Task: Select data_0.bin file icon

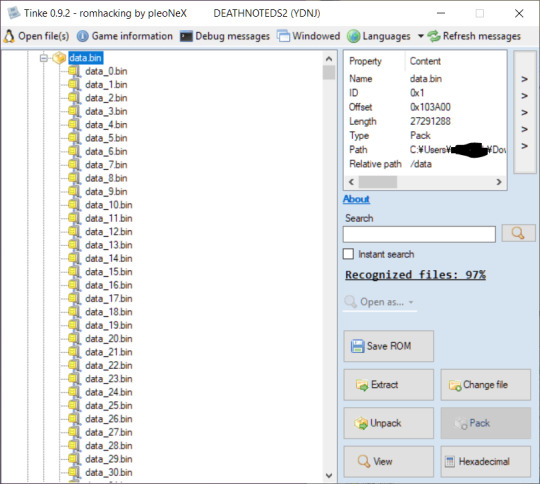Action: coord(74,71)
